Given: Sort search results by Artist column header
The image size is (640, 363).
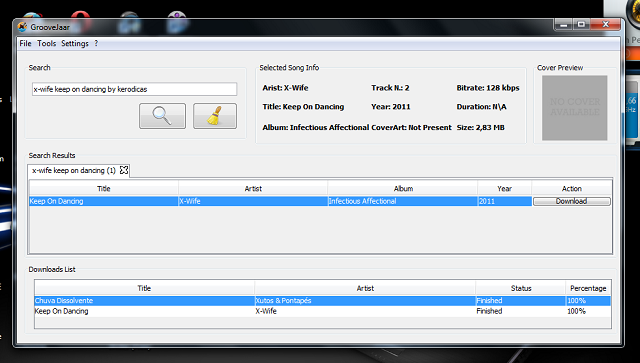Looking at the screenshot, I should point(253,189).
